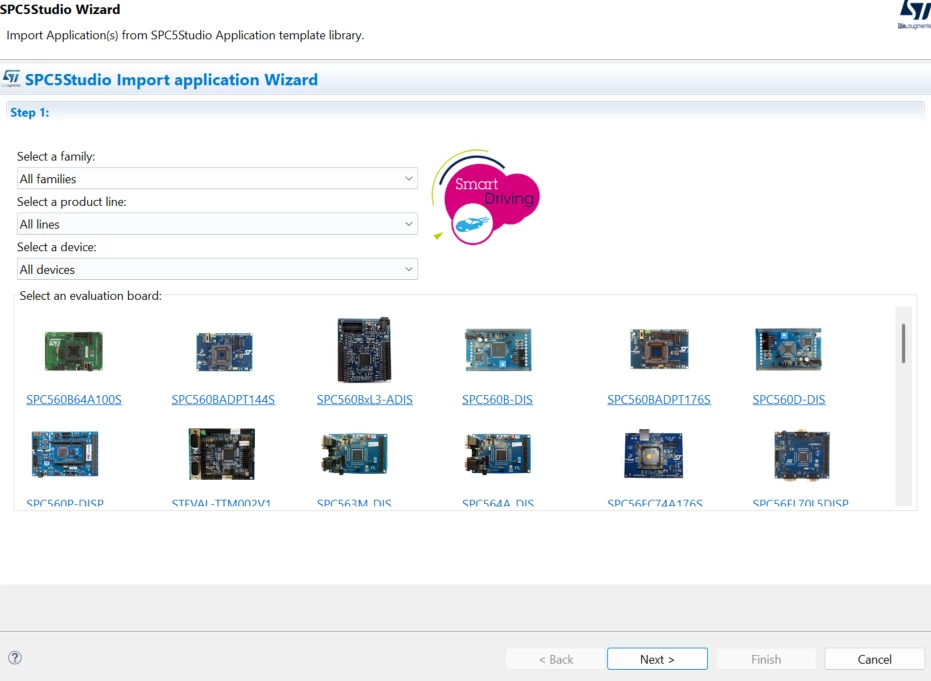The height and width of the screenshot is (681, 931).
Task: Open the SPC560D-DIS link
Action: 789,400
